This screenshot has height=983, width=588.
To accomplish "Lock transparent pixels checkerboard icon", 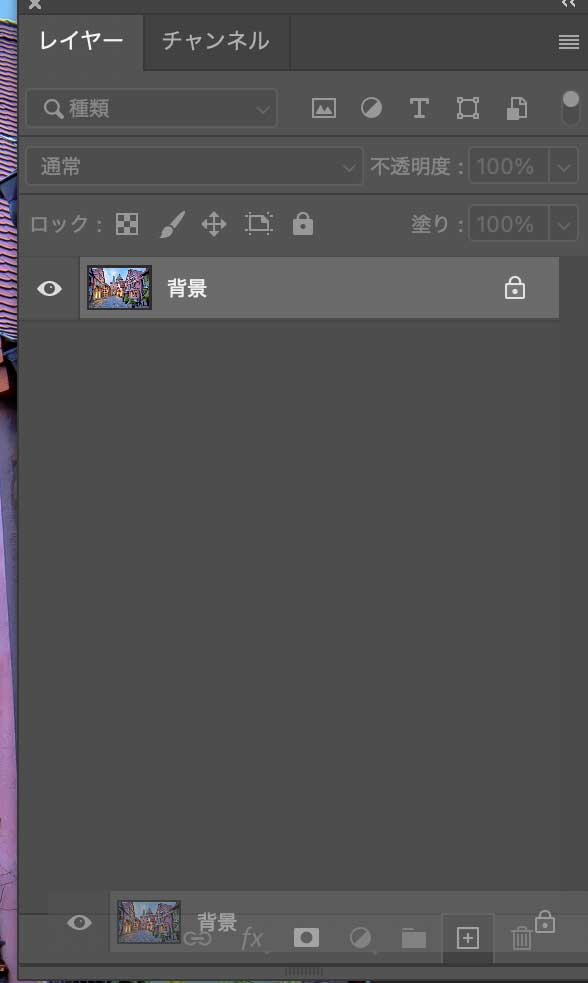I will click(x=127, y=224).
